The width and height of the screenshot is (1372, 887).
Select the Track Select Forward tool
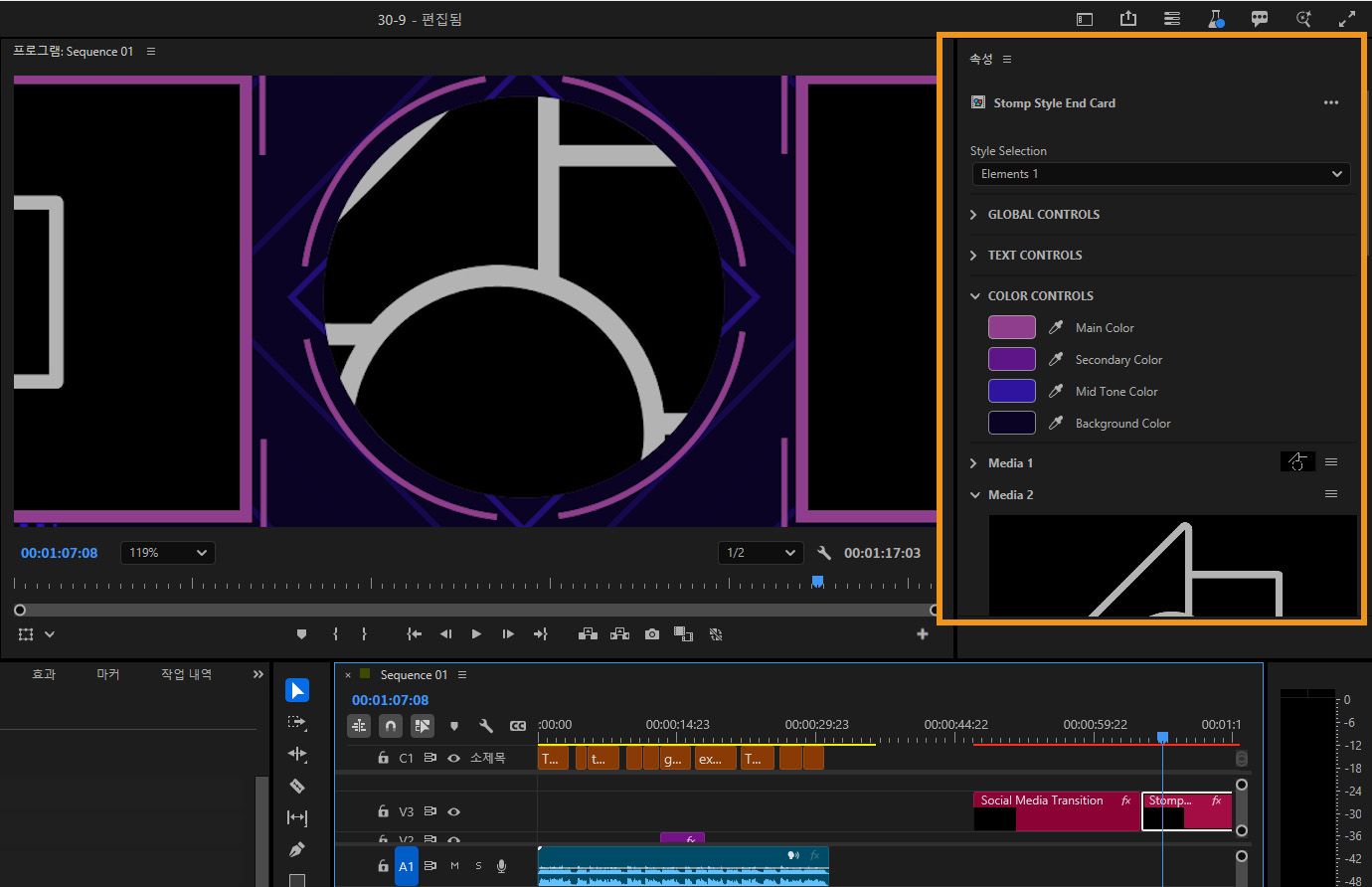[296, 722]
